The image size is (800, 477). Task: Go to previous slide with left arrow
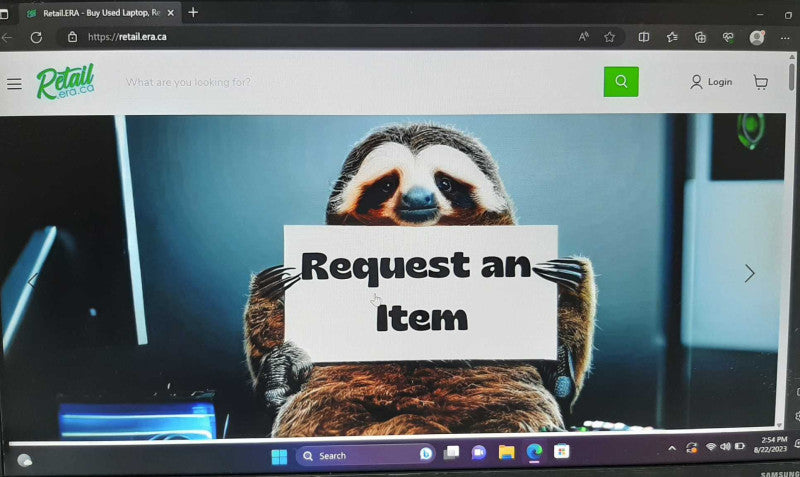(34, 280)
